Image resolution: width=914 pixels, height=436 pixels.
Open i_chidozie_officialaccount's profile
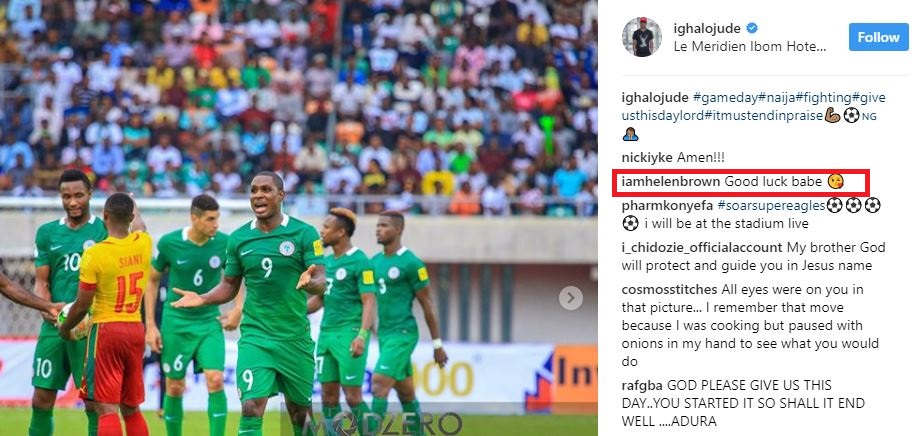point(702,248)
